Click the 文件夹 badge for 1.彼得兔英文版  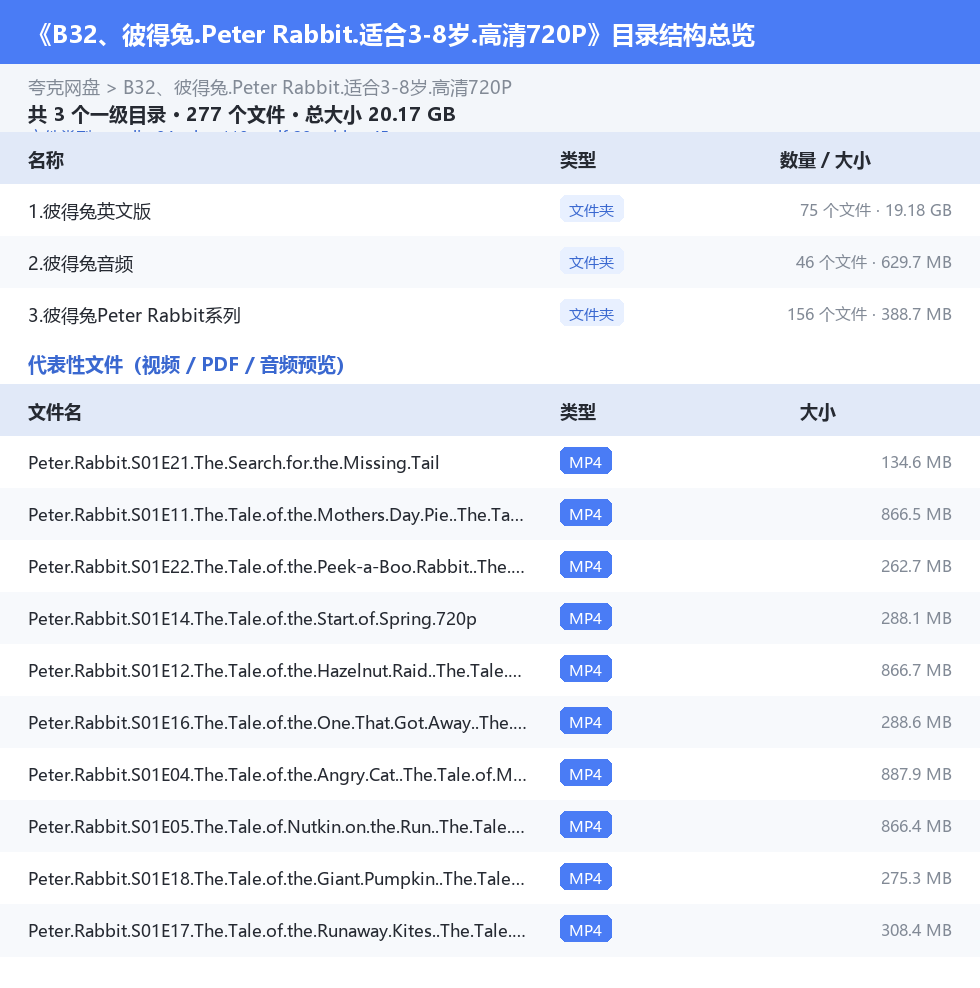(x=592, y=209)
